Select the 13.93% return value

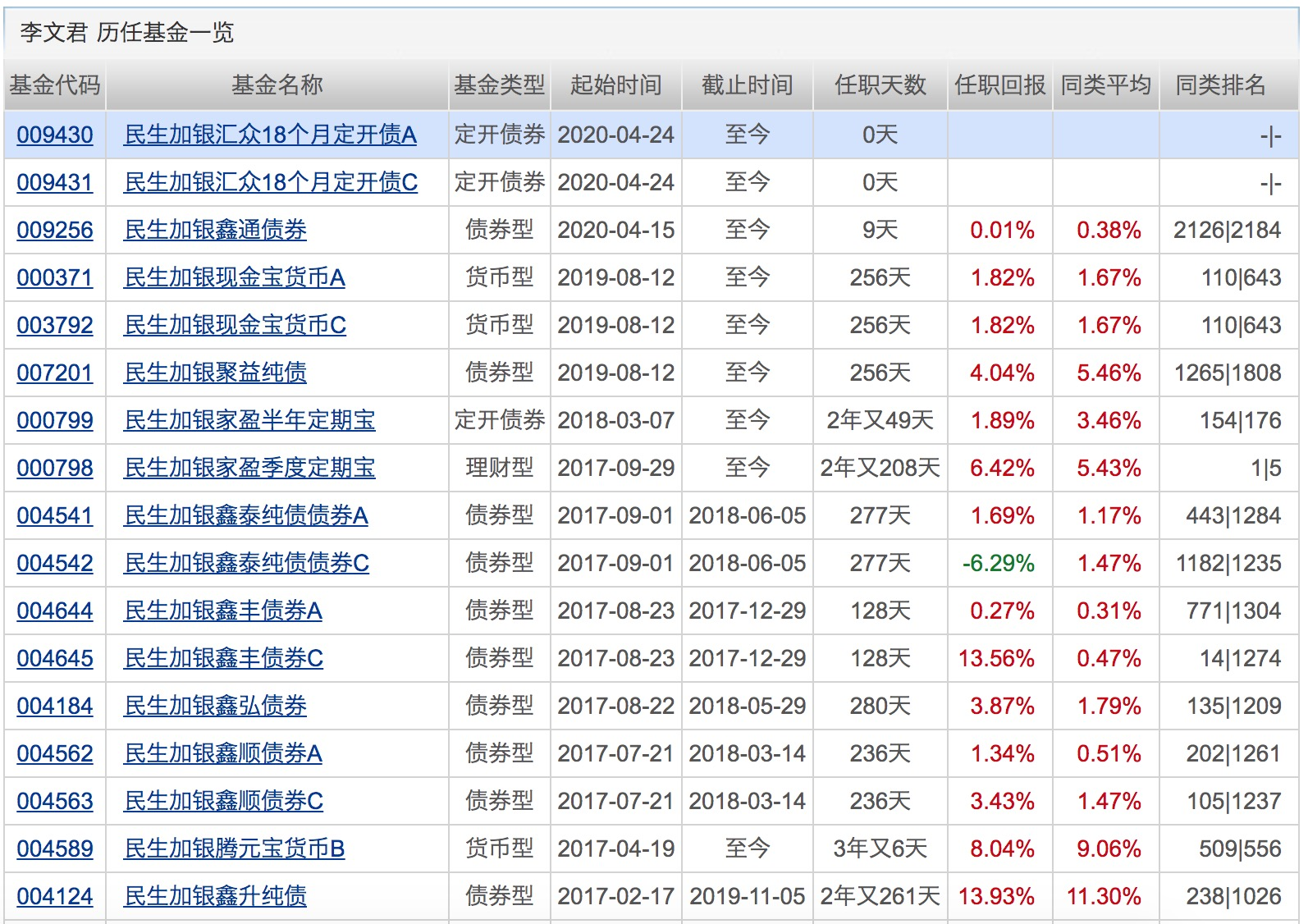[x=996, y=896]
